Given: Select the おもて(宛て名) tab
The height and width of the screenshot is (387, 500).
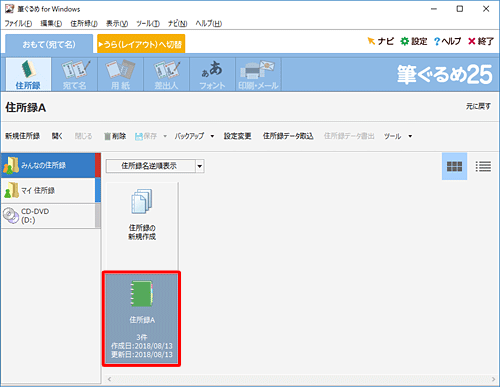Looking at the screenshot, I should [x=49, y=44].
